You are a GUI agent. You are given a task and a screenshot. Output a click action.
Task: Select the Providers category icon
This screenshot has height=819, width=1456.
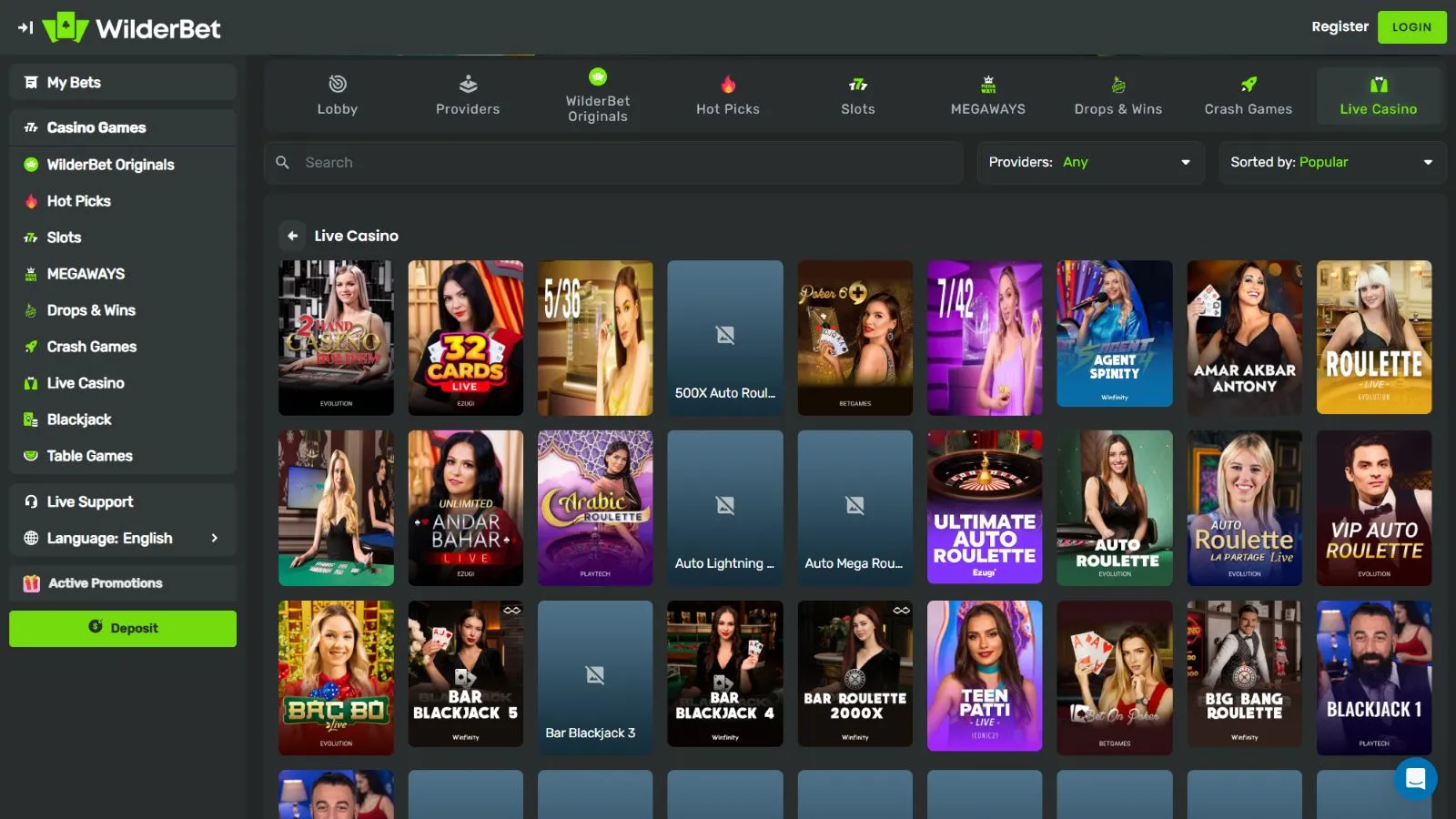click(x=468, y=85)
